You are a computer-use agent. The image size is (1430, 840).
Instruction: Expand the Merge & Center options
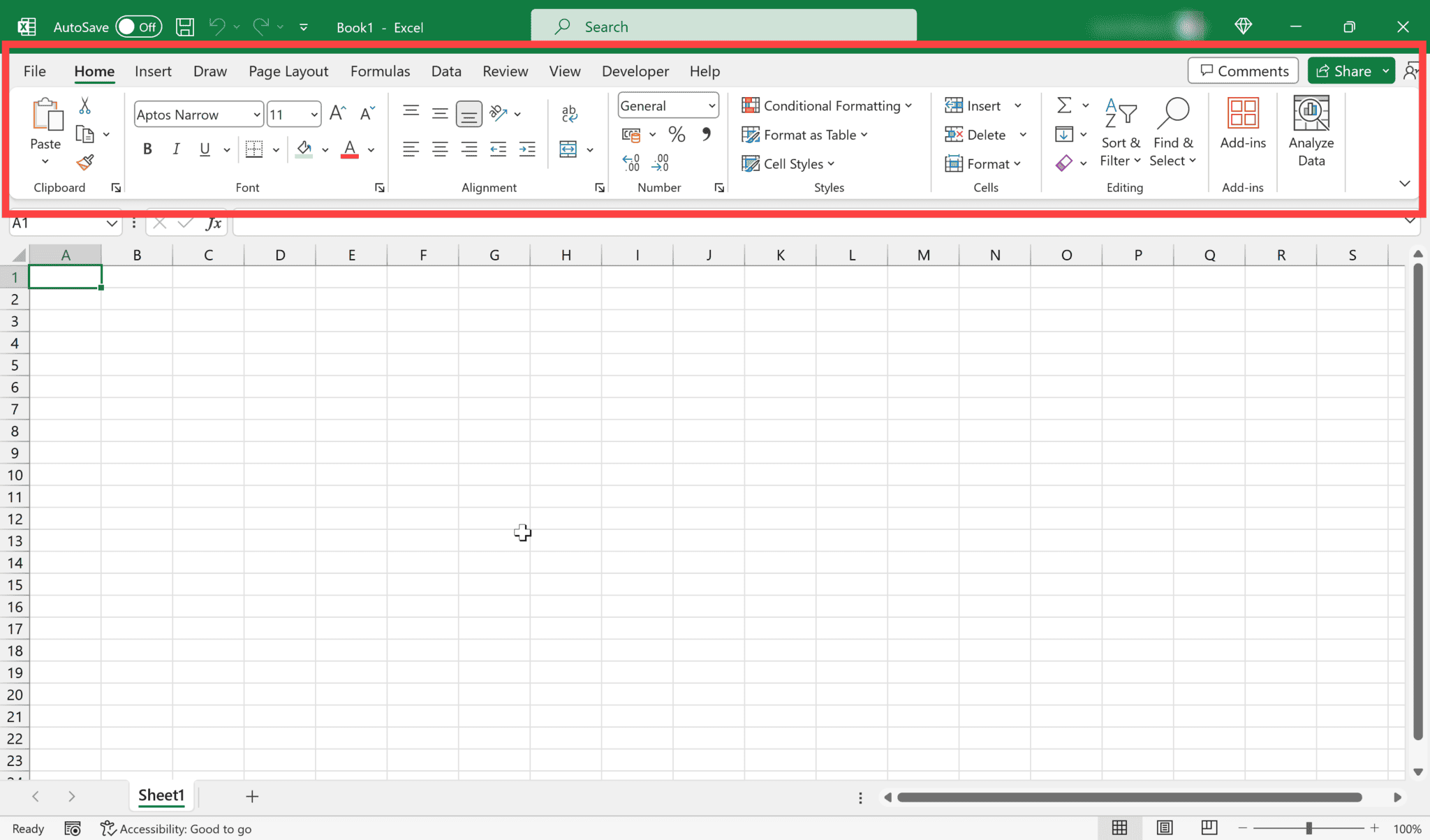point(591,149)
